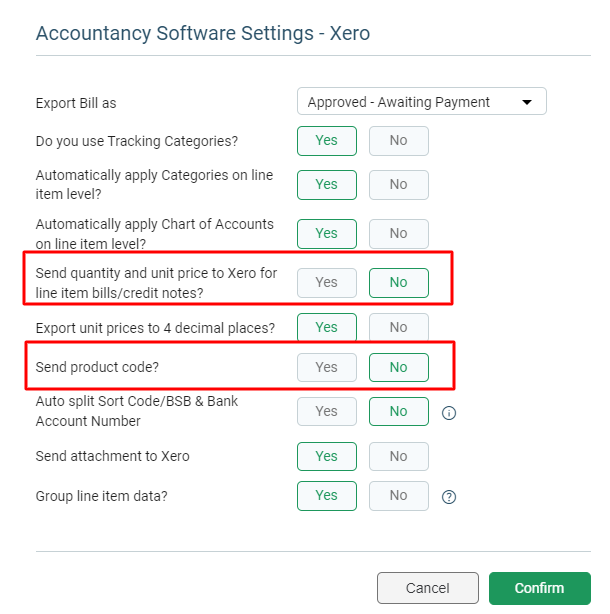Choose No for sending quantity and unit price
This screenshot has width=610, height=614.
point(399,283)
